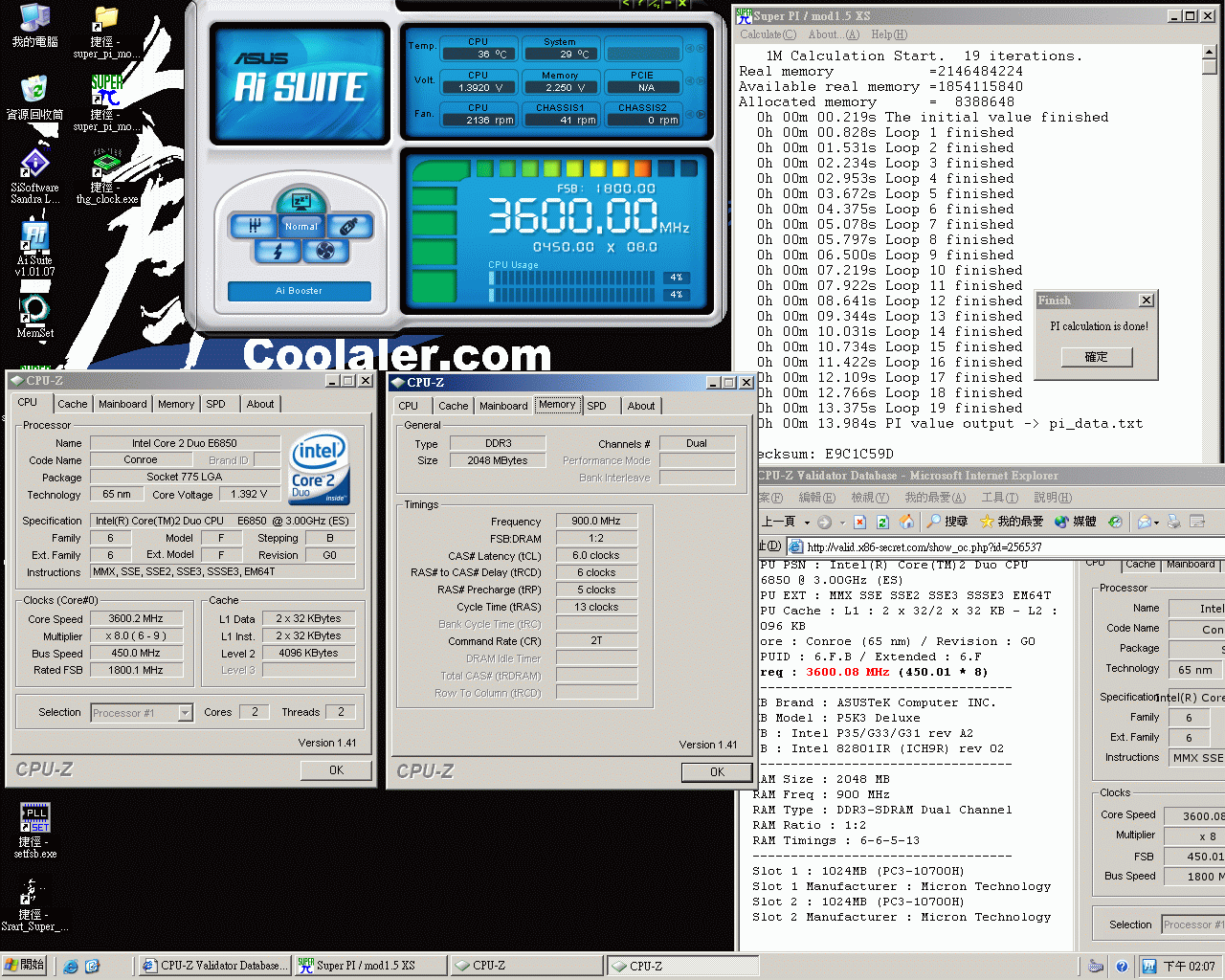Viewport: 1225px width, 980px height.
Task: Open the SPD tab in the Memory CPU-Z window
Action: pyautogui.click(x=597, y=406)
